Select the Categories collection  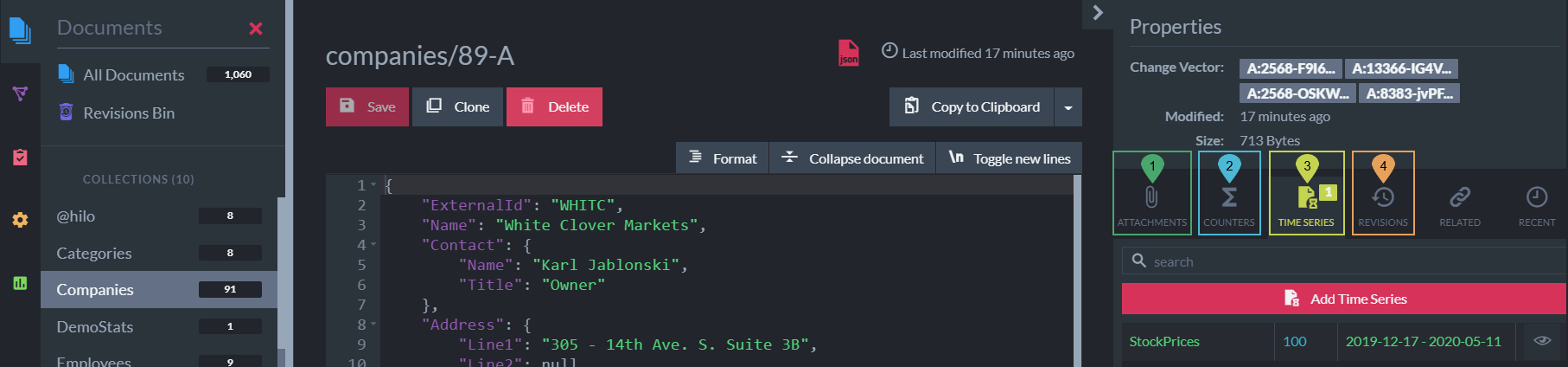[159, 253]
